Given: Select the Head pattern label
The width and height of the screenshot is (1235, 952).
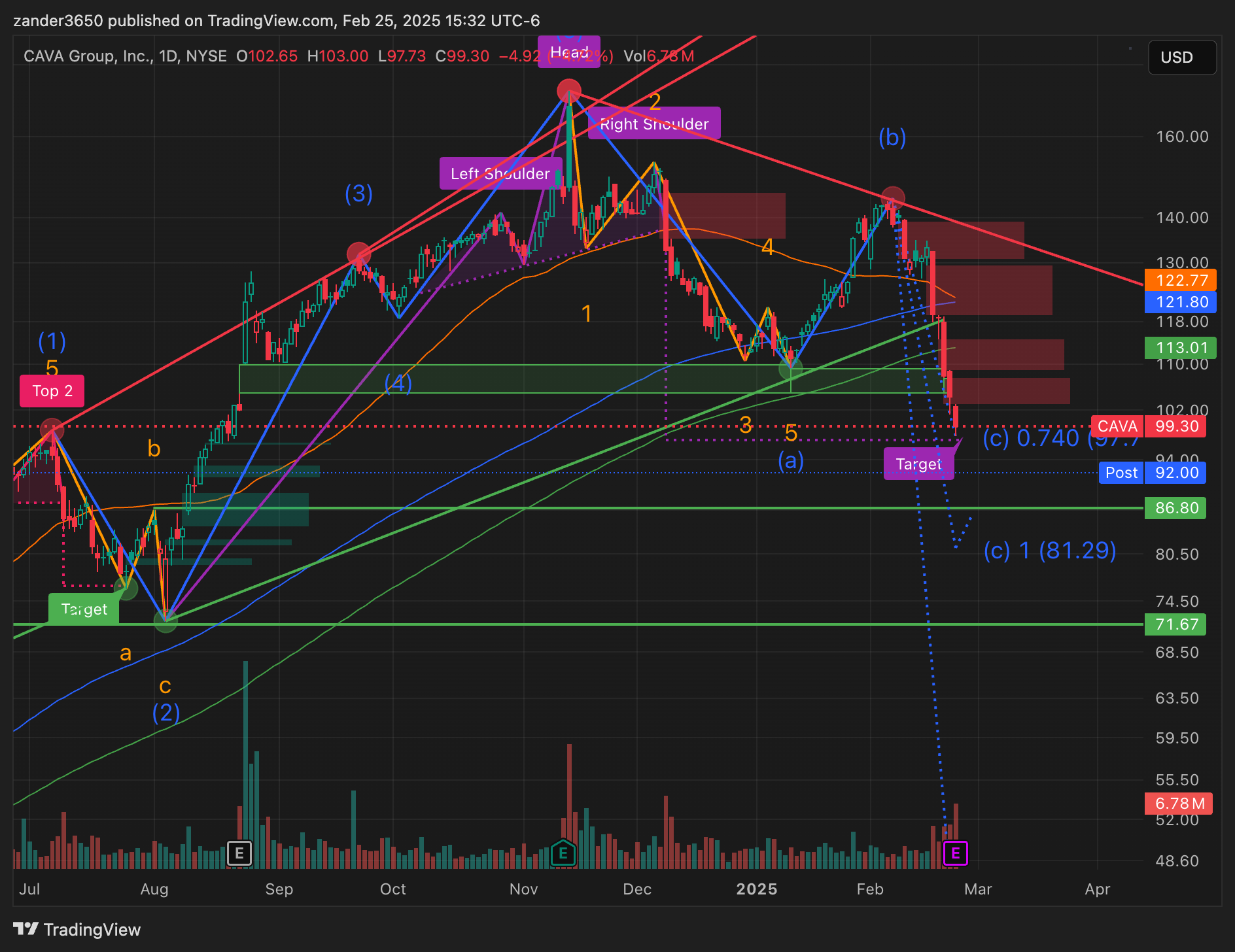Looking at the screenshot, I should click(569, 52).
